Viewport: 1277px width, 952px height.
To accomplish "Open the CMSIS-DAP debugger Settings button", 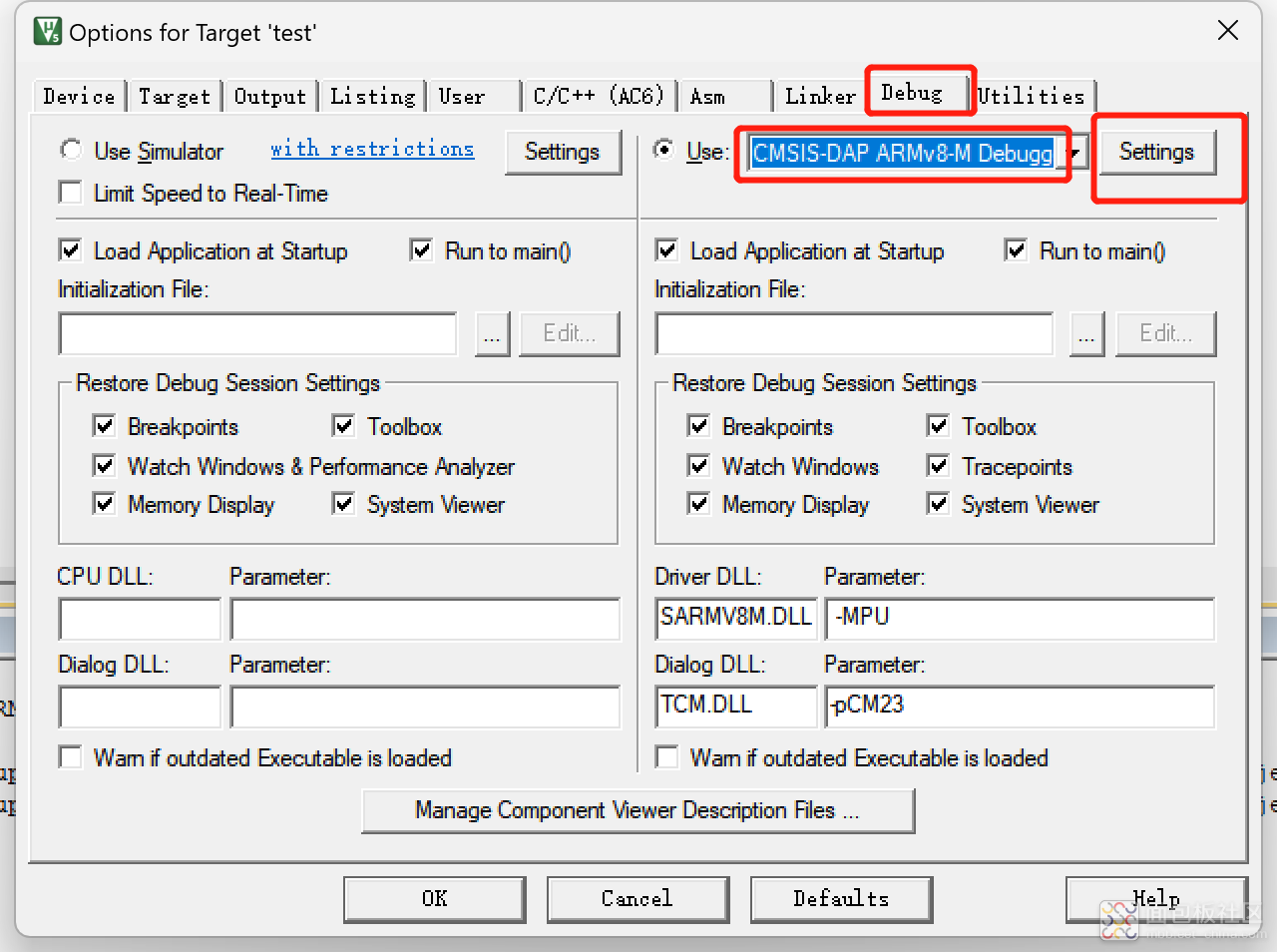I will pyautogui.click(x=1157, y=152).
